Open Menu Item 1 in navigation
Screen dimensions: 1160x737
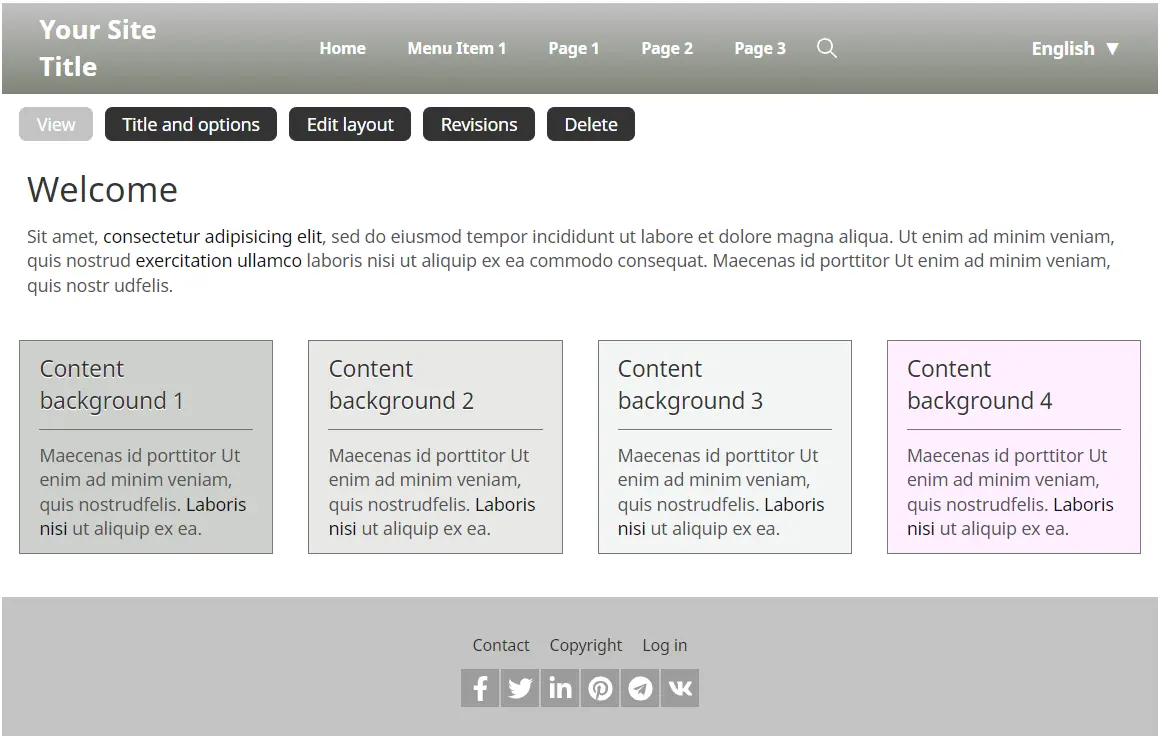456,48
